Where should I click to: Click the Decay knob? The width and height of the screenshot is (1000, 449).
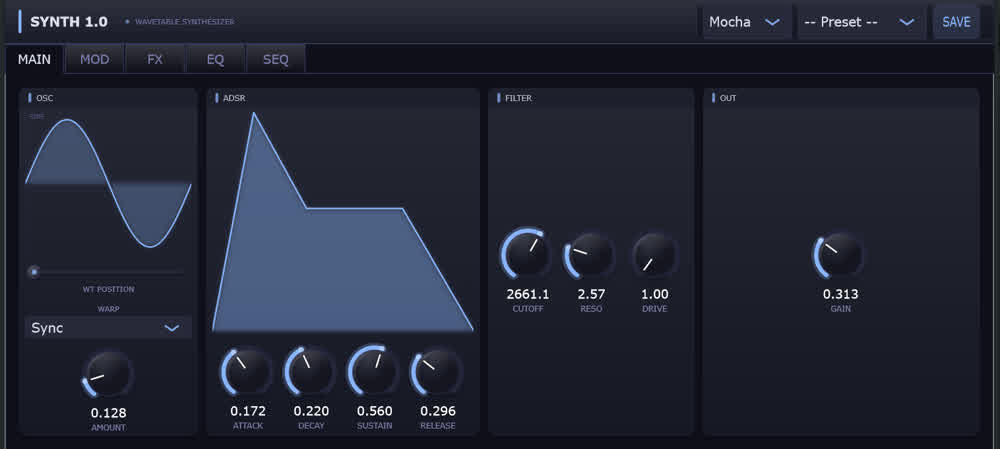[309, 371]
